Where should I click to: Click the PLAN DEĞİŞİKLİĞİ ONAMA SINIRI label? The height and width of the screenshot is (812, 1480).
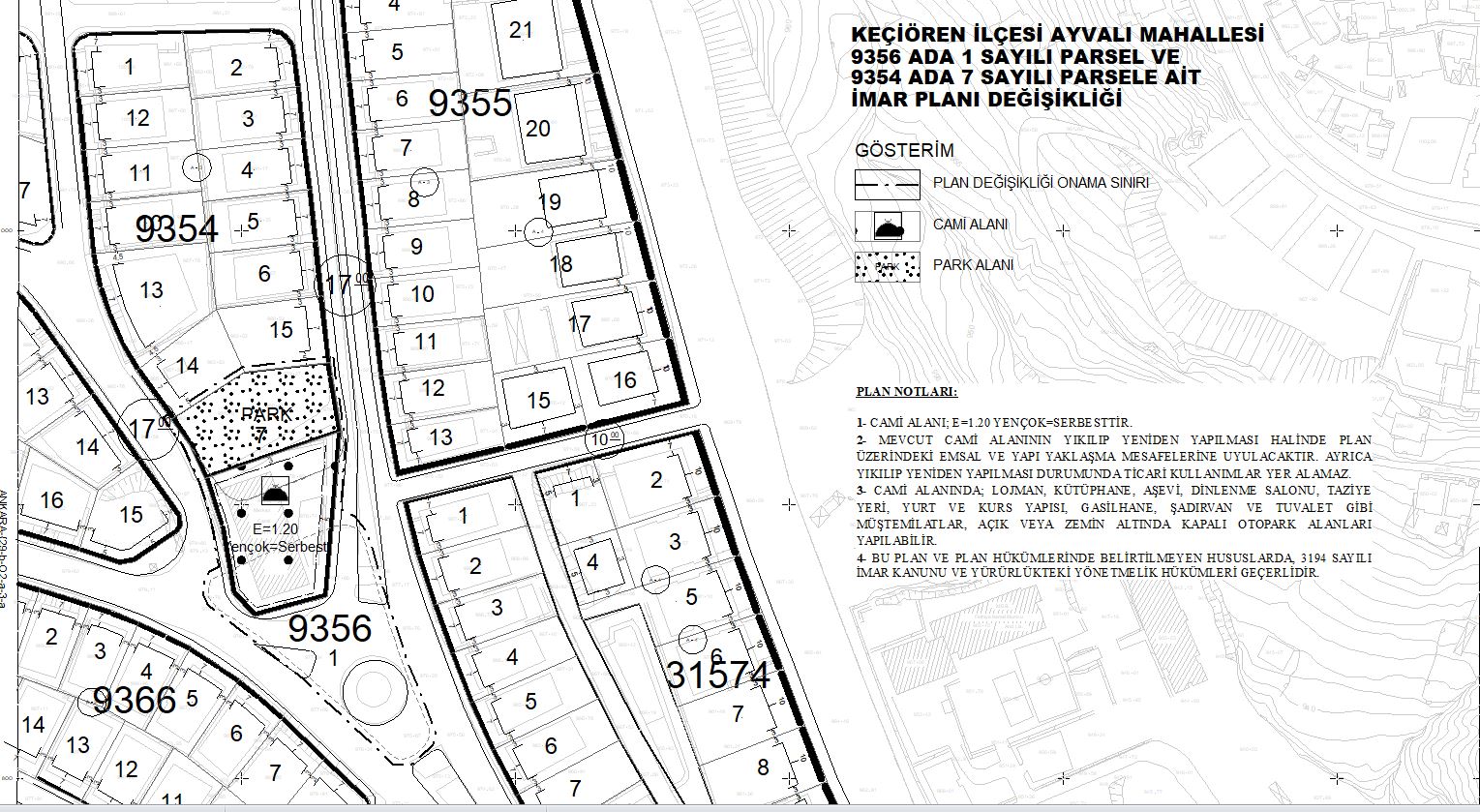coord(1041,182)
